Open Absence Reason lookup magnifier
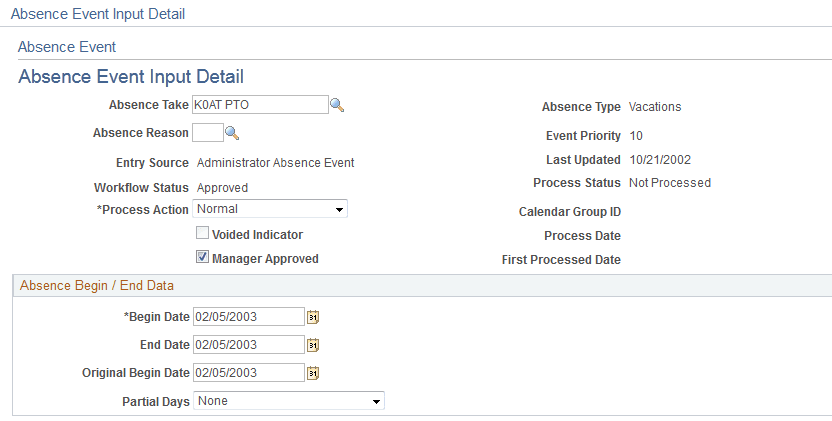832x421 pixels. [x=232, y=133]
